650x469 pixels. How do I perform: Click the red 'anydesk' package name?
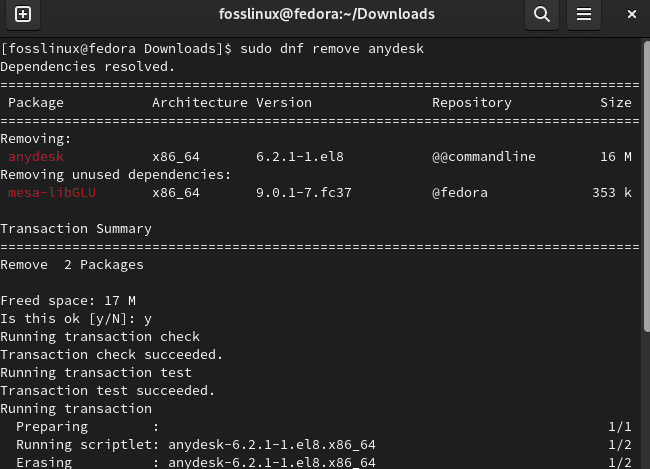pyautogui.click(x=36, y=157)
